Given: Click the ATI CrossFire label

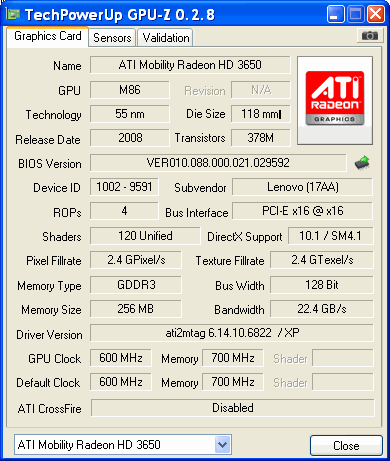Looking at the screenshot, I should click(x=50, y=408).
